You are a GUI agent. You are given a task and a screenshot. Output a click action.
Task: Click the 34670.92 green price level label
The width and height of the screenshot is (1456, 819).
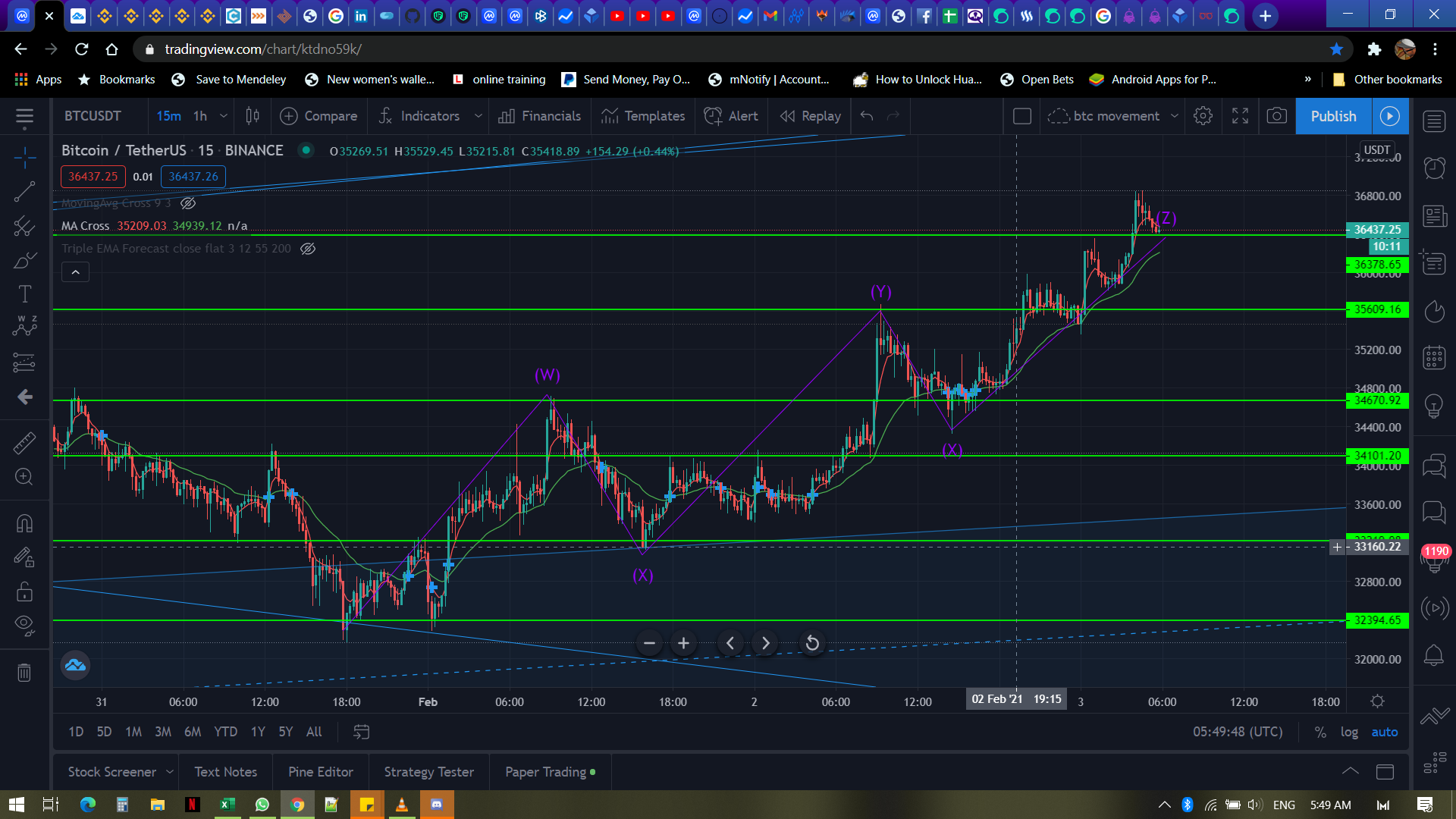click(x=1377, y=400)
